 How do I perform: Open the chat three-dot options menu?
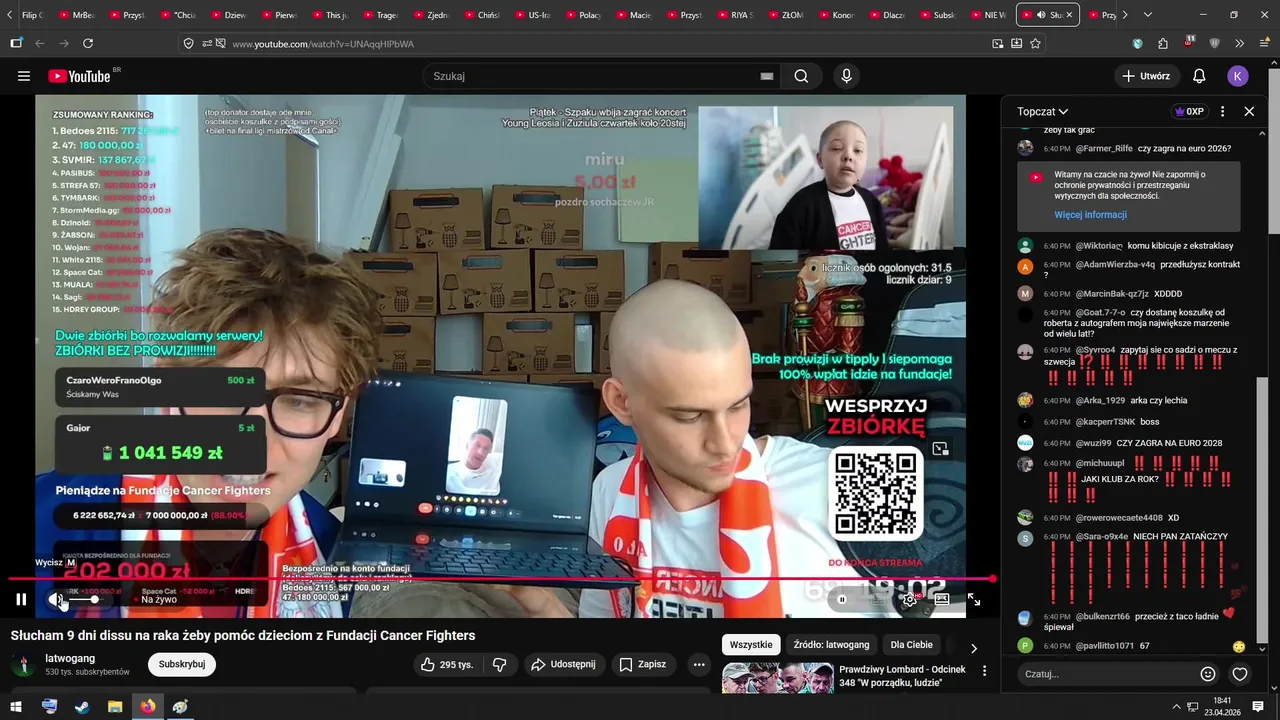pos(1222,111)
